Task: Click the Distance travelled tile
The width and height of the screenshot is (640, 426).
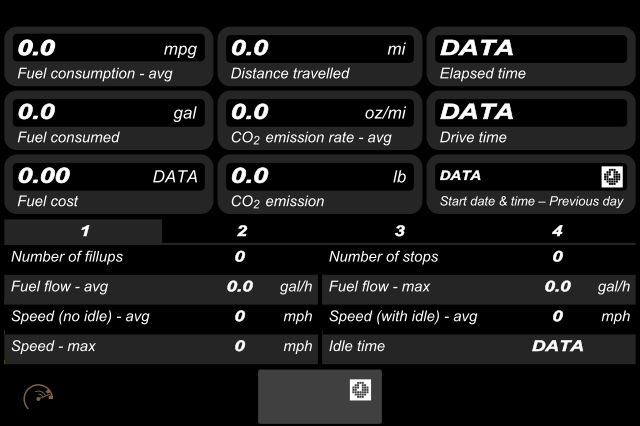Action: [x=320, y=57]
